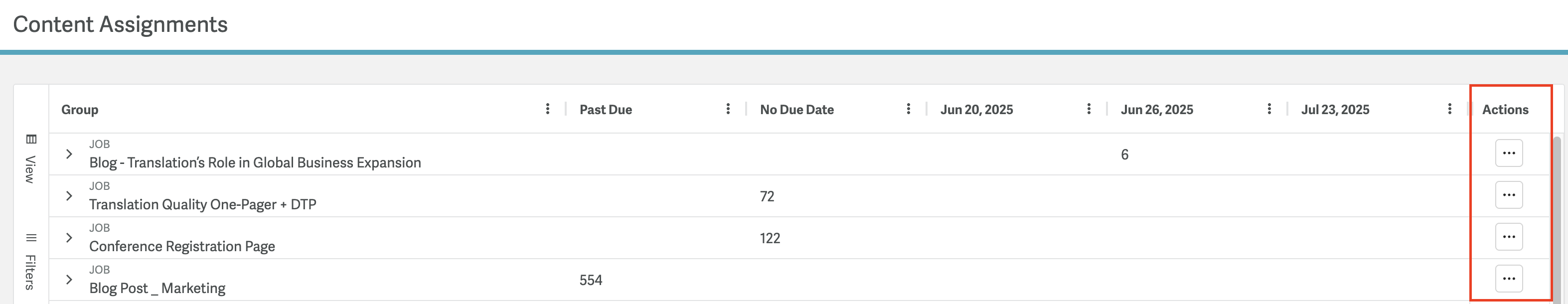Expand the Conference Registration Page row
The image size is (1568, 304).
click(69, 238)
